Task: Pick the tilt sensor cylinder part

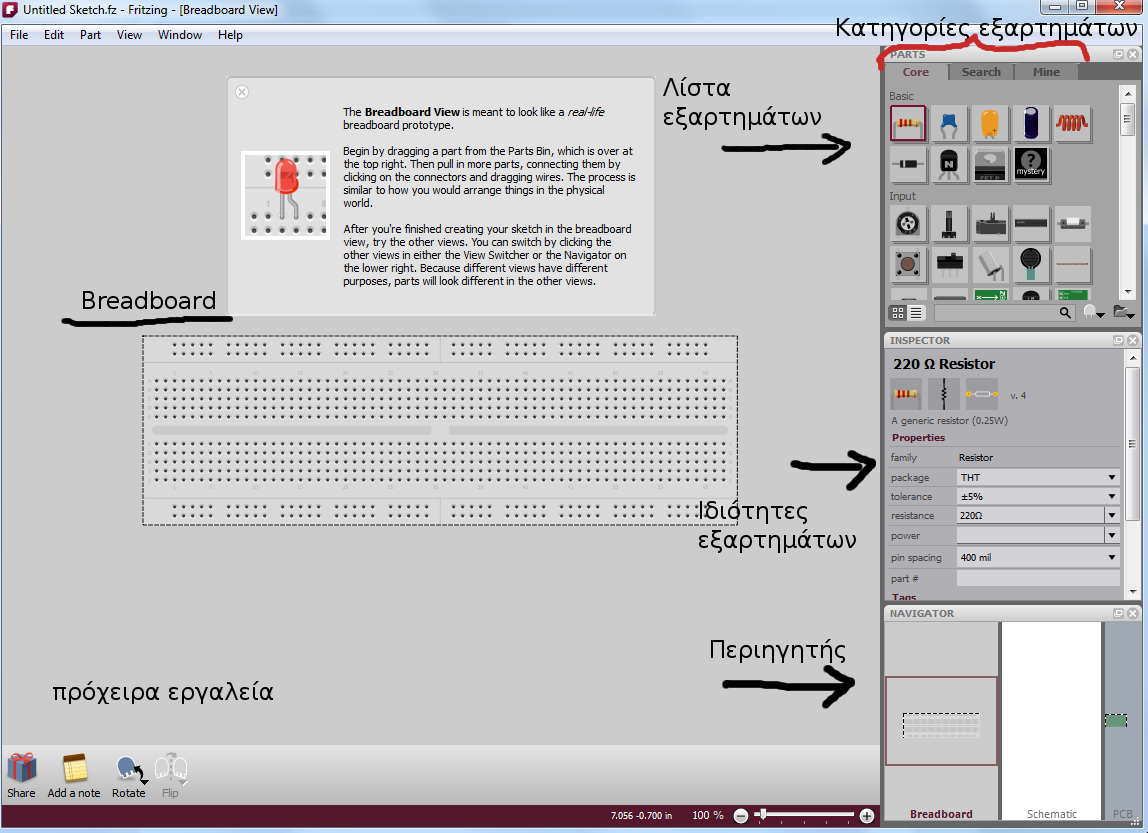Action: click(990, 264)
